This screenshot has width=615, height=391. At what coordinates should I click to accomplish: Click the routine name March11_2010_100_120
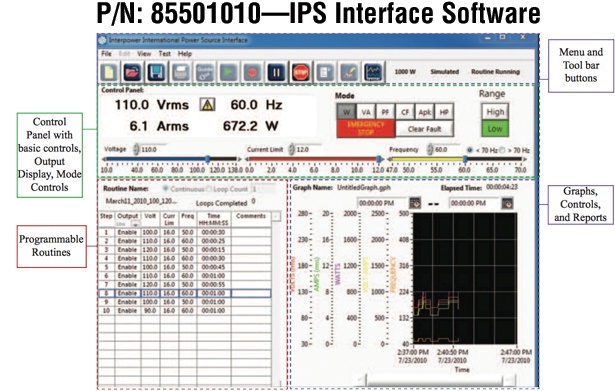(x=141, y=201)
